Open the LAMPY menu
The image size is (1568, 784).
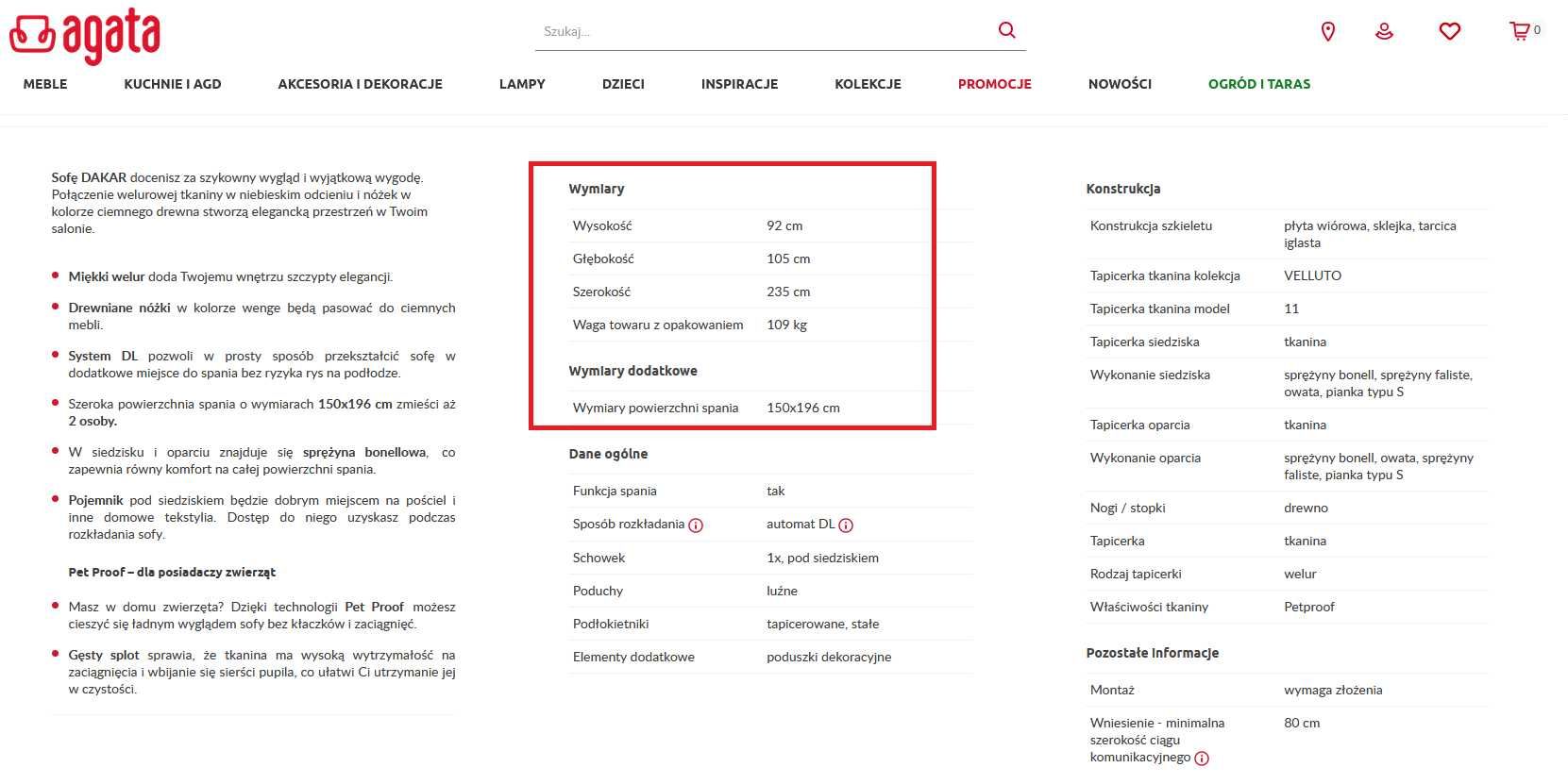click(x=522, y=84)
